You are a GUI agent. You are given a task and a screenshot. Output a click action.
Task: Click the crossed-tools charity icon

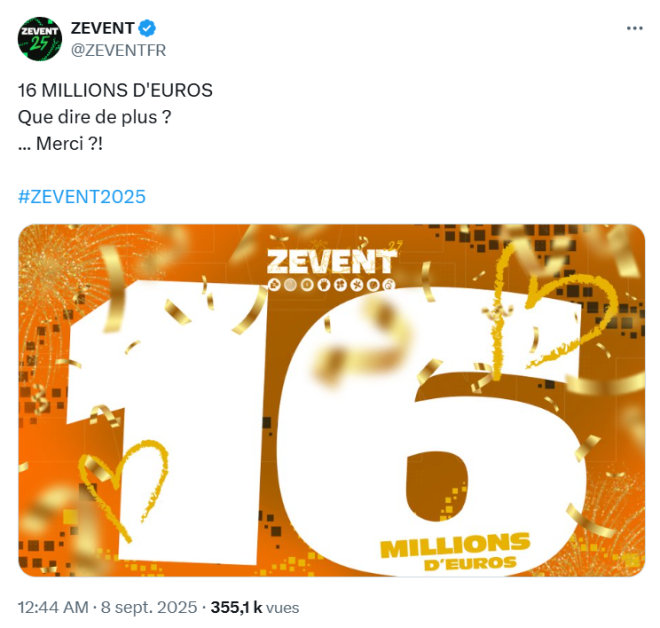(x=357, y=285)
